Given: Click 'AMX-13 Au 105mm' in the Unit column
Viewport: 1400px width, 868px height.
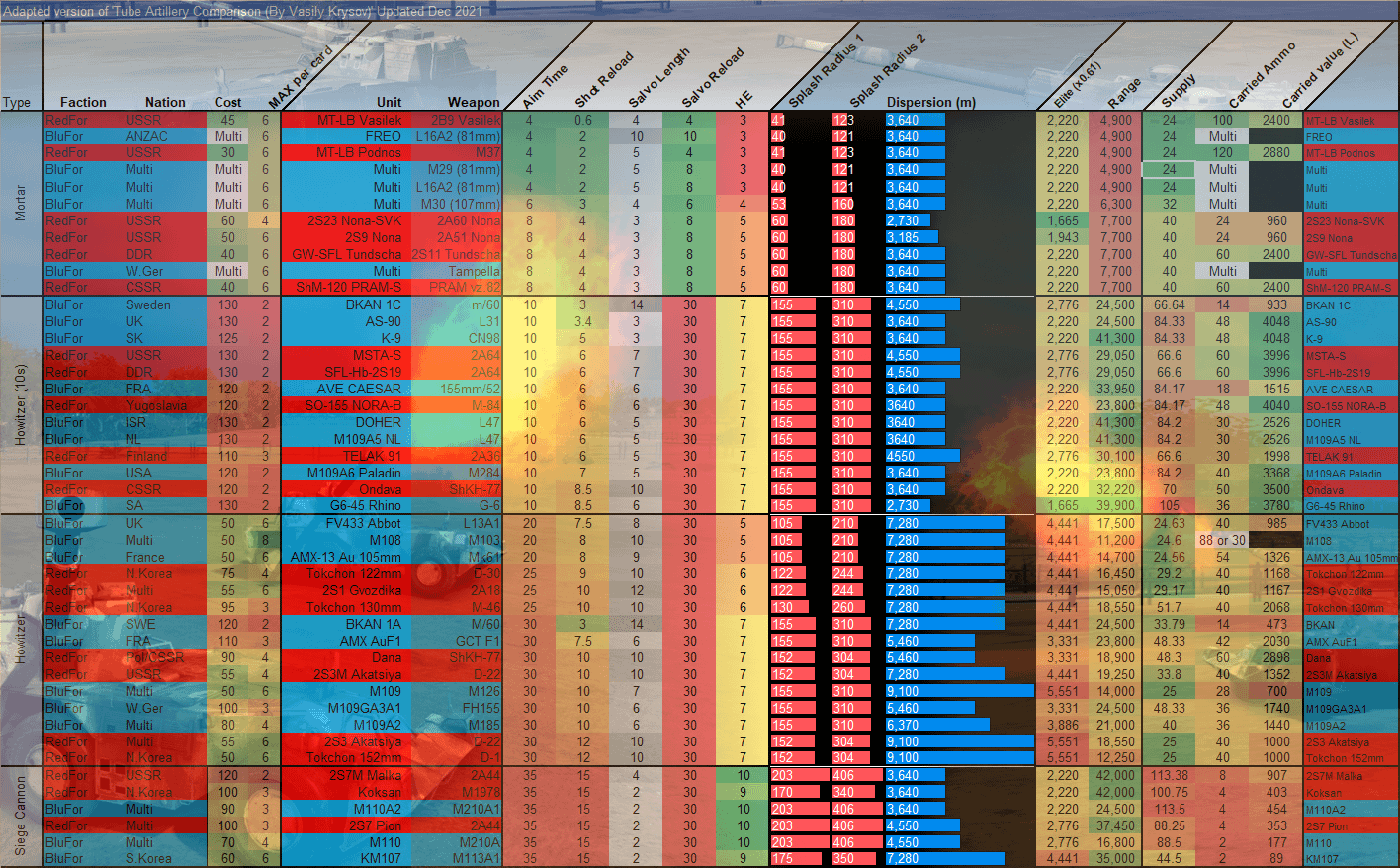Looking at the screenshot, I should pyautogui.click(x=346, y=557).
